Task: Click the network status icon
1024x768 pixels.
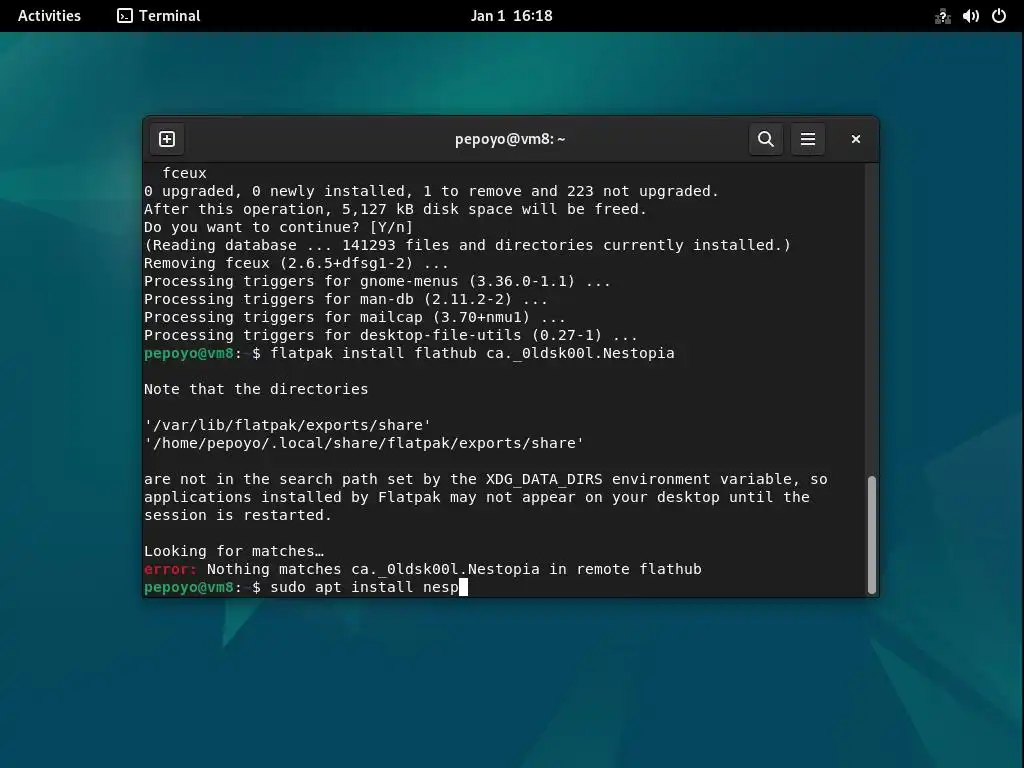Action: 942,16
